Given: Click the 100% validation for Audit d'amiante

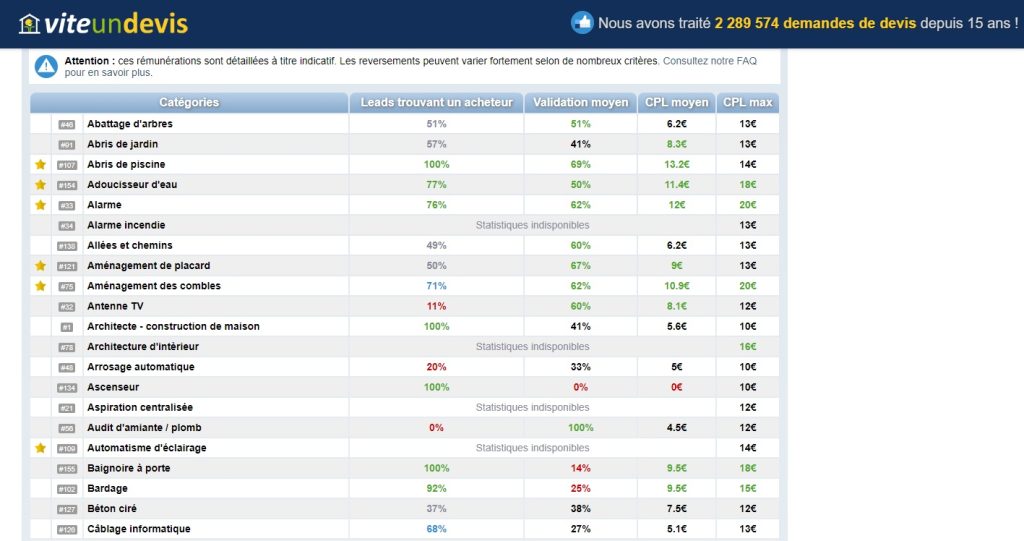Looking at the screenshot, I should (x=581, y=427).
